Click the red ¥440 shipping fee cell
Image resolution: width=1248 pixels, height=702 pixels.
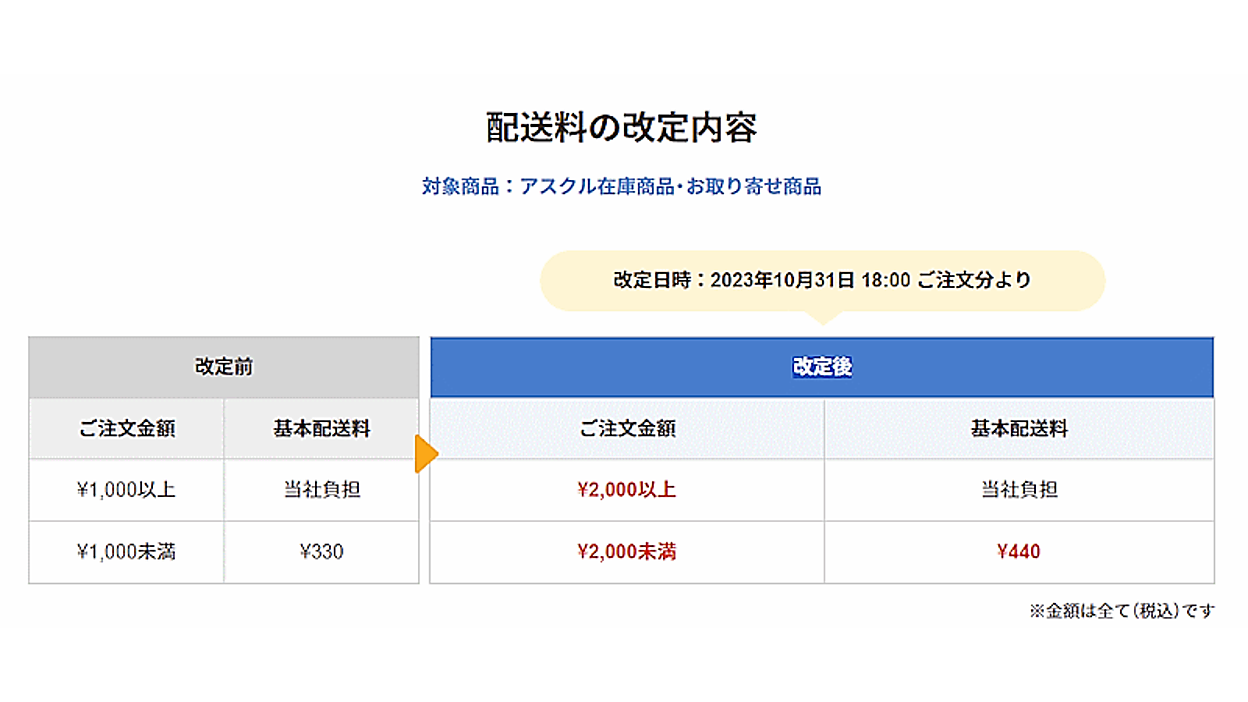click(x=1019, y=552)
